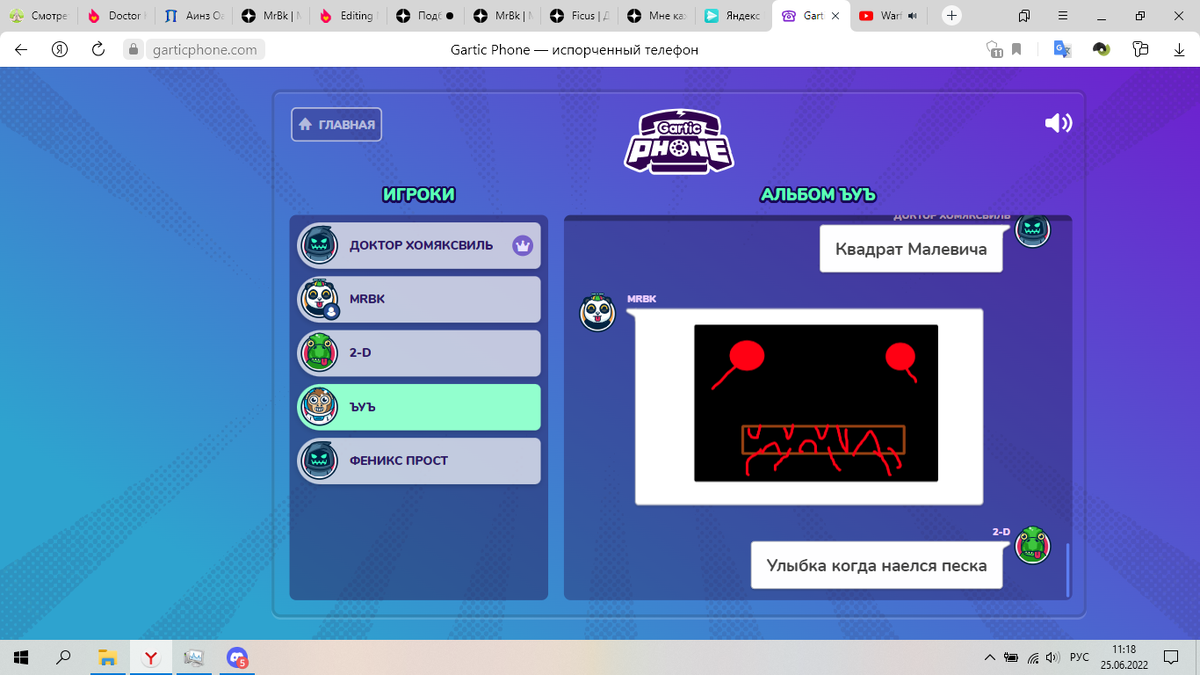Screen dimensions: 1200x675
Task: Close the active Gartic tab
Action: [x=835, y=16]
